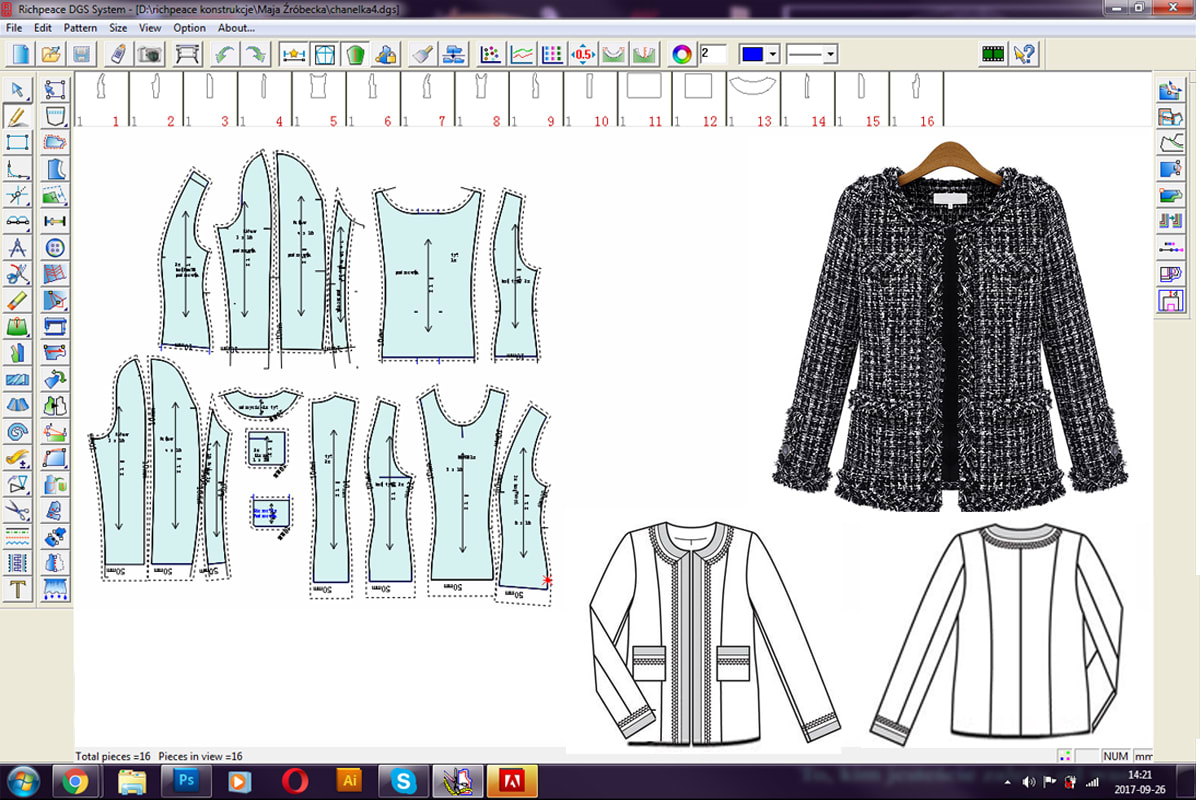Screen dimensions: 1200x800
Task: Click the blue color swatch
Action: 752,54
